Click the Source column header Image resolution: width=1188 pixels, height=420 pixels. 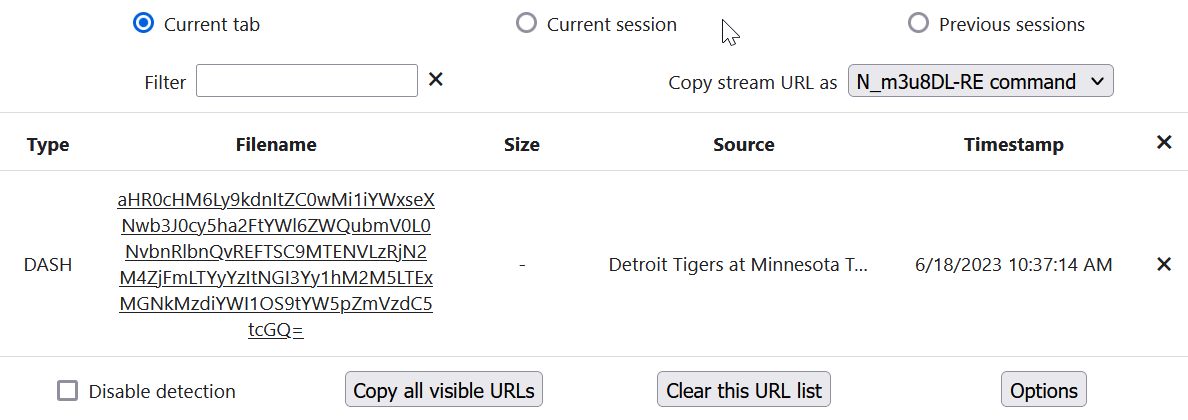(x=744, y=145)
